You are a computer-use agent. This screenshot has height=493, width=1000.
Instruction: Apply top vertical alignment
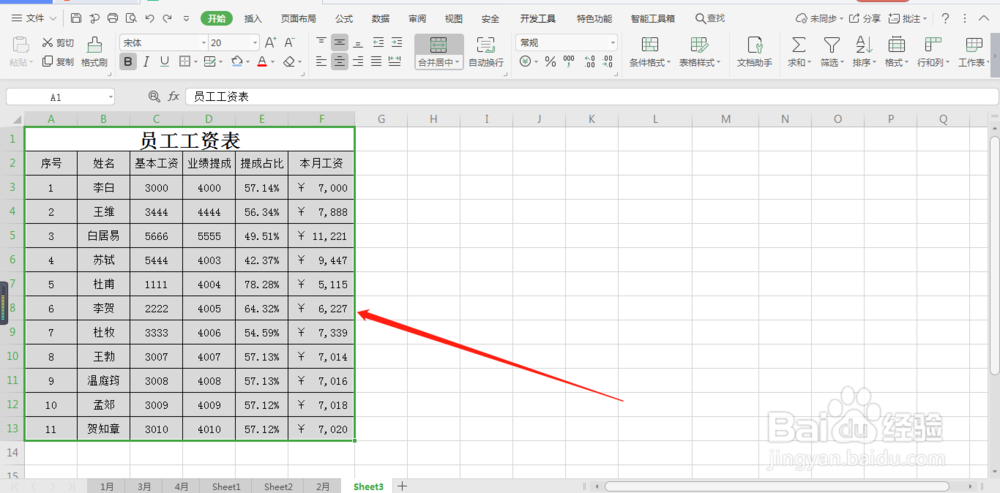321,43
